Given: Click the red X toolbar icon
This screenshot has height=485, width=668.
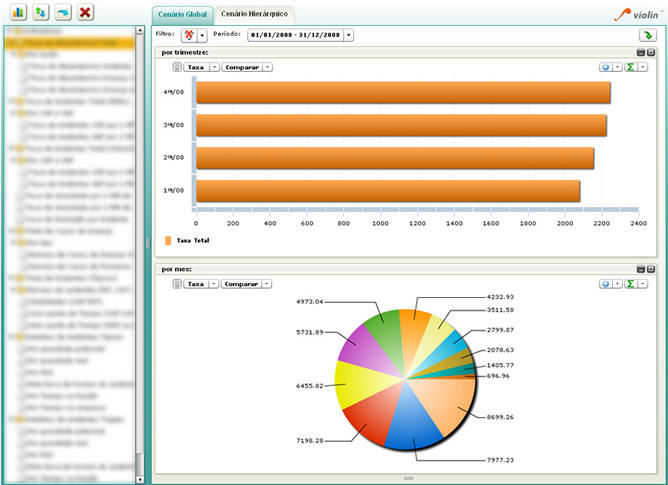Looking at the screenshot, I should pyautogui.click(x=85, y=12).
